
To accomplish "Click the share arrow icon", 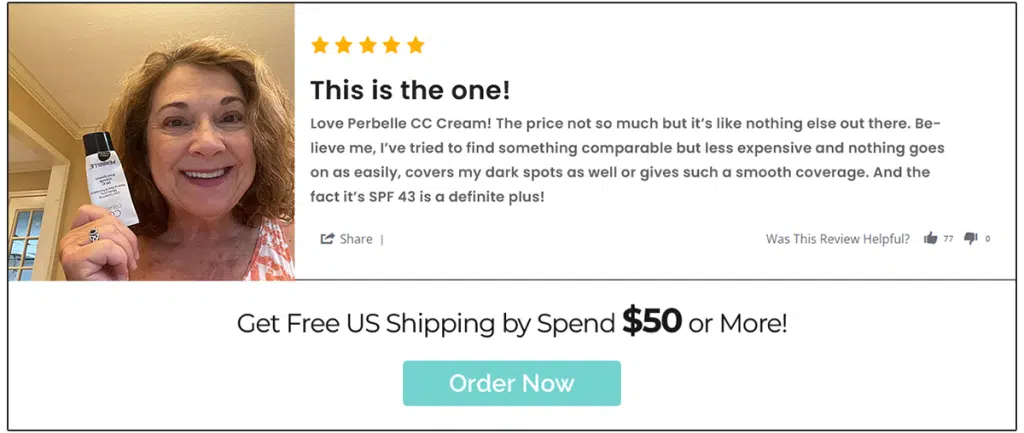I will (327, 239).
